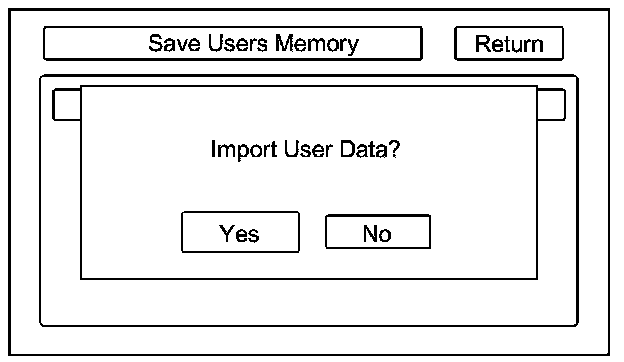Answer Yes to the import question
This screenshot has height=362, width=624.
tap(240, 232)
